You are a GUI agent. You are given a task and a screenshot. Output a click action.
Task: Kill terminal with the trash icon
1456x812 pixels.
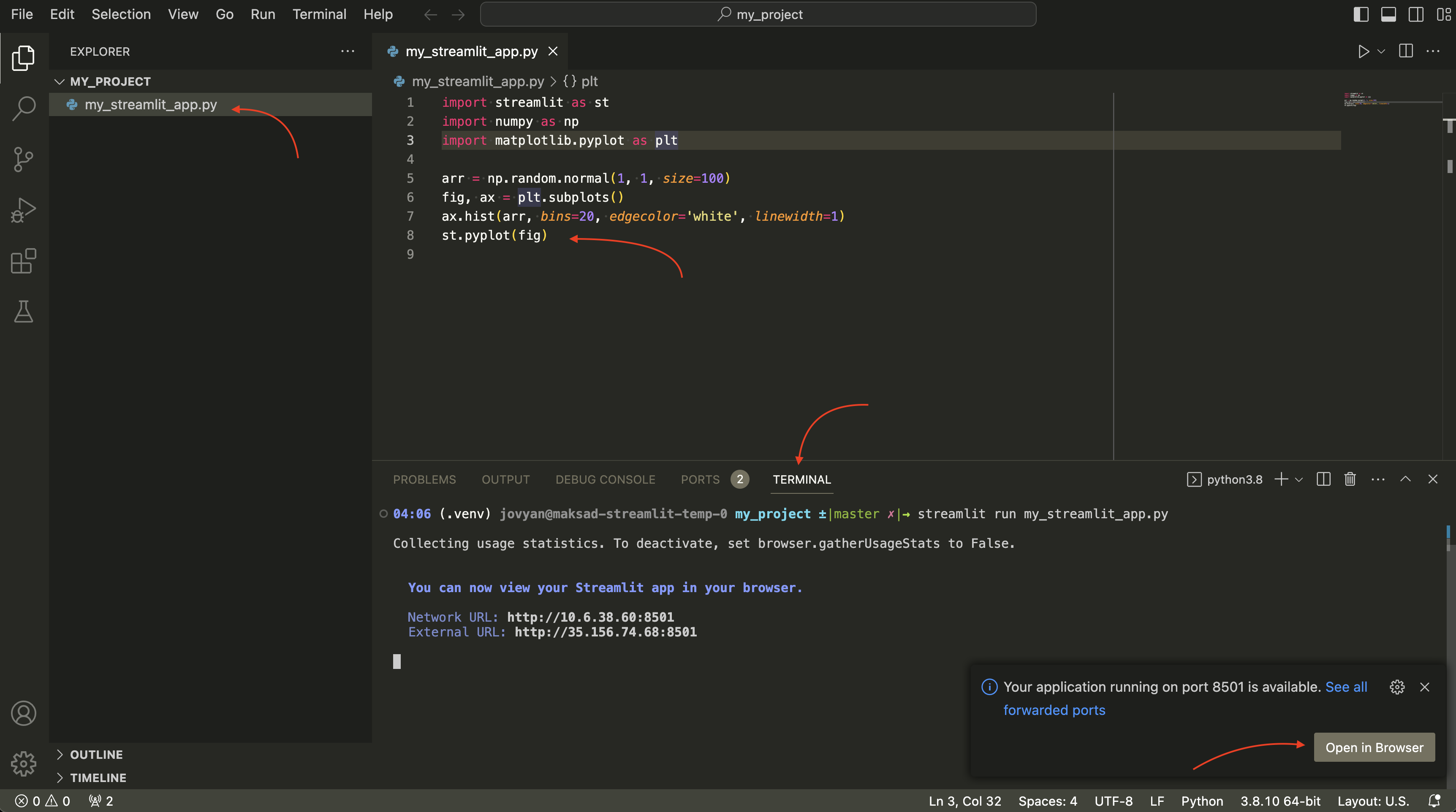click(x=1350, y=479)
